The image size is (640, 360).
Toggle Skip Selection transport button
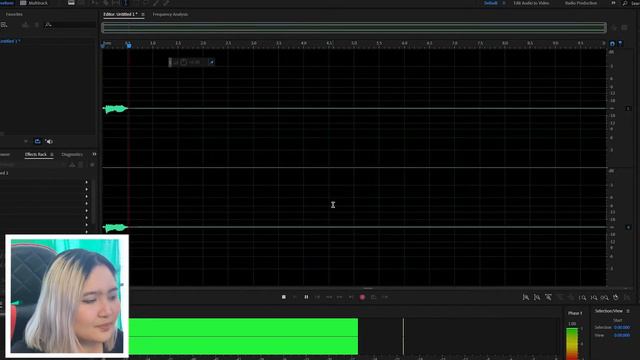pyautogui.click(x=385, y=297)
